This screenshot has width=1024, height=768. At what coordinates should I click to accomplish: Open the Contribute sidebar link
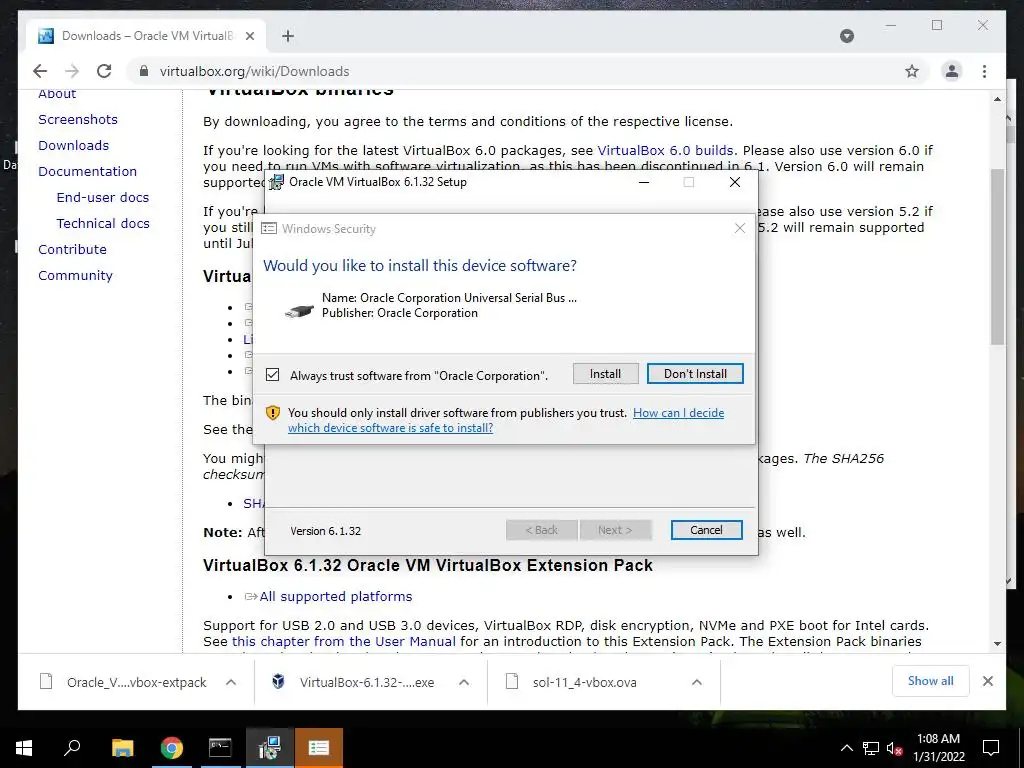point(72,249)
